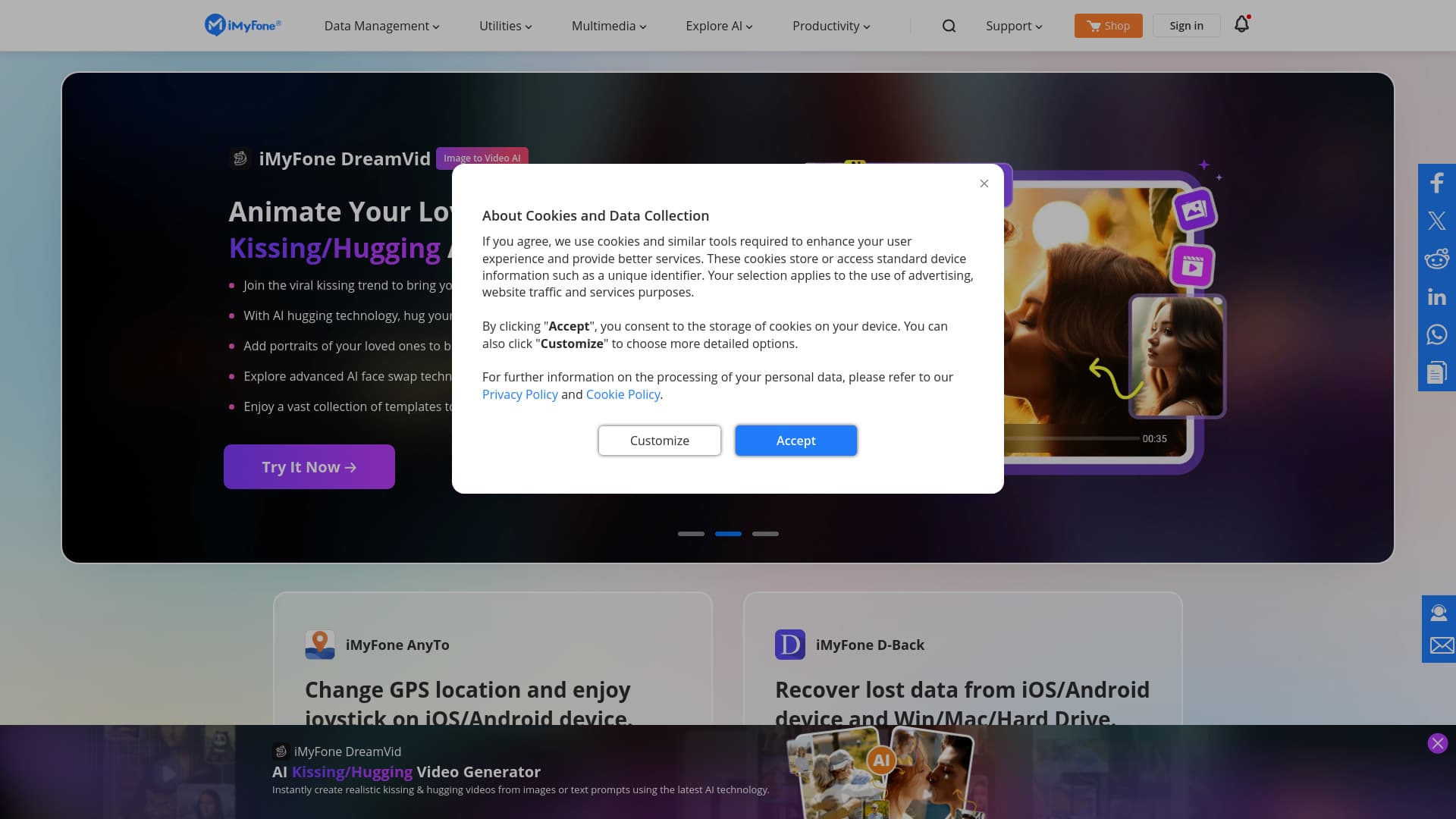Click Try It Now for DreamVid
The width and height of the screenshot is (1456, 819).
pos(309,466)
